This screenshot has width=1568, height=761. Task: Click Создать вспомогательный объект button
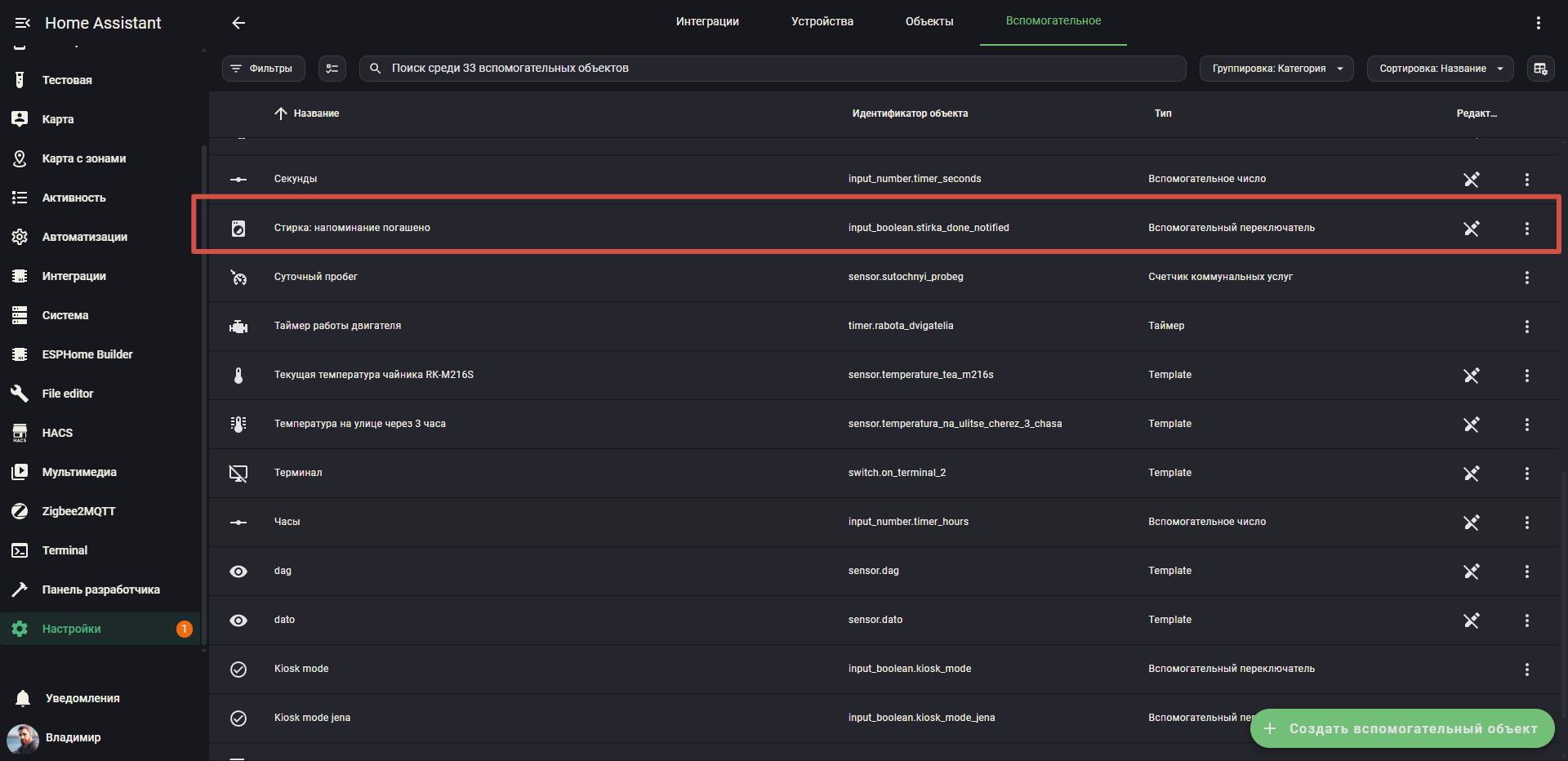click(x=1401, y=728)
